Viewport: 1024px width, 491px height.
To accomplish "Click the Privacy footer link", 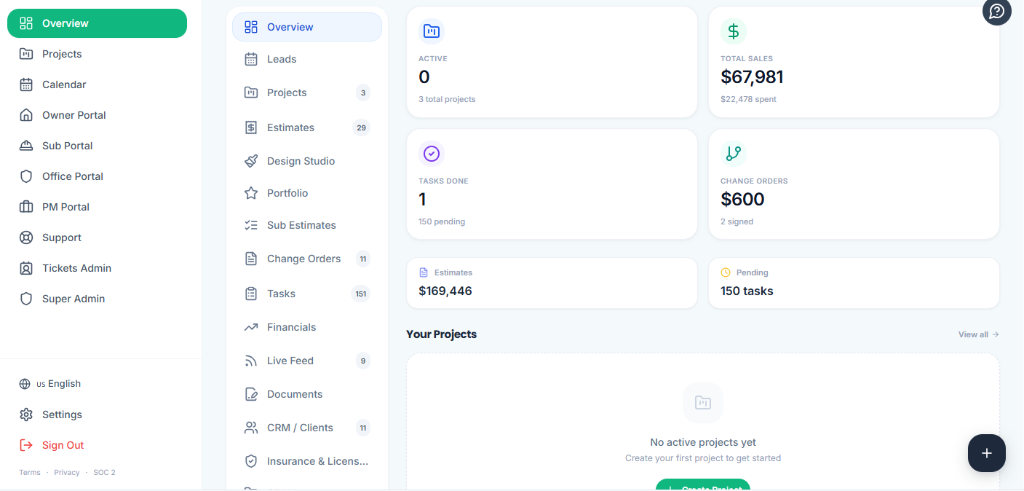I will pyautogui.click(x=67, y=472).
